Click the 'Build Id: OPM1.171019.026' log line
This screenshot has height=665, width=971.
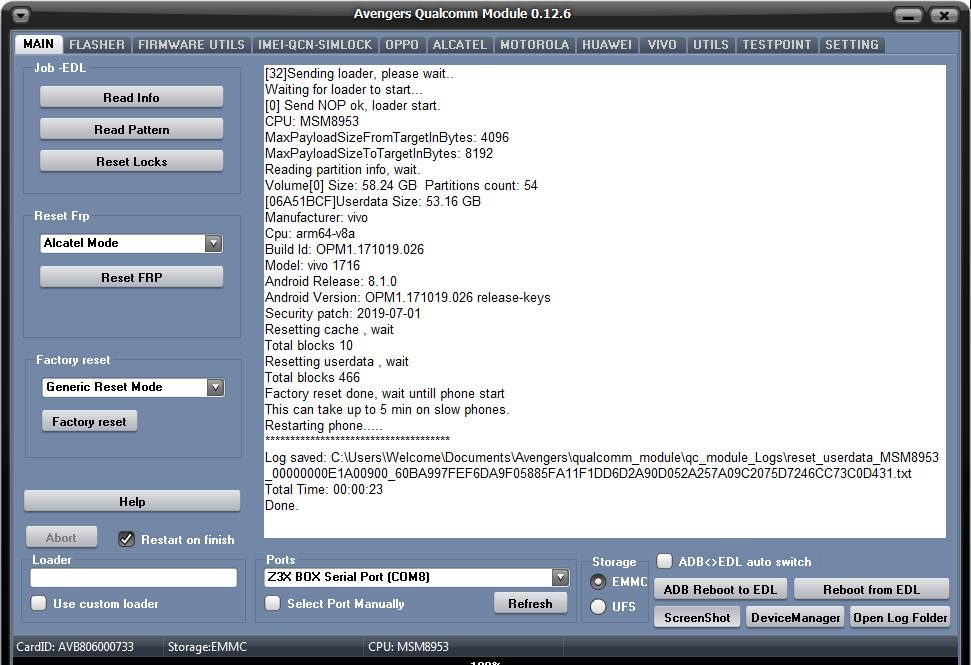[x=344, y=250]
